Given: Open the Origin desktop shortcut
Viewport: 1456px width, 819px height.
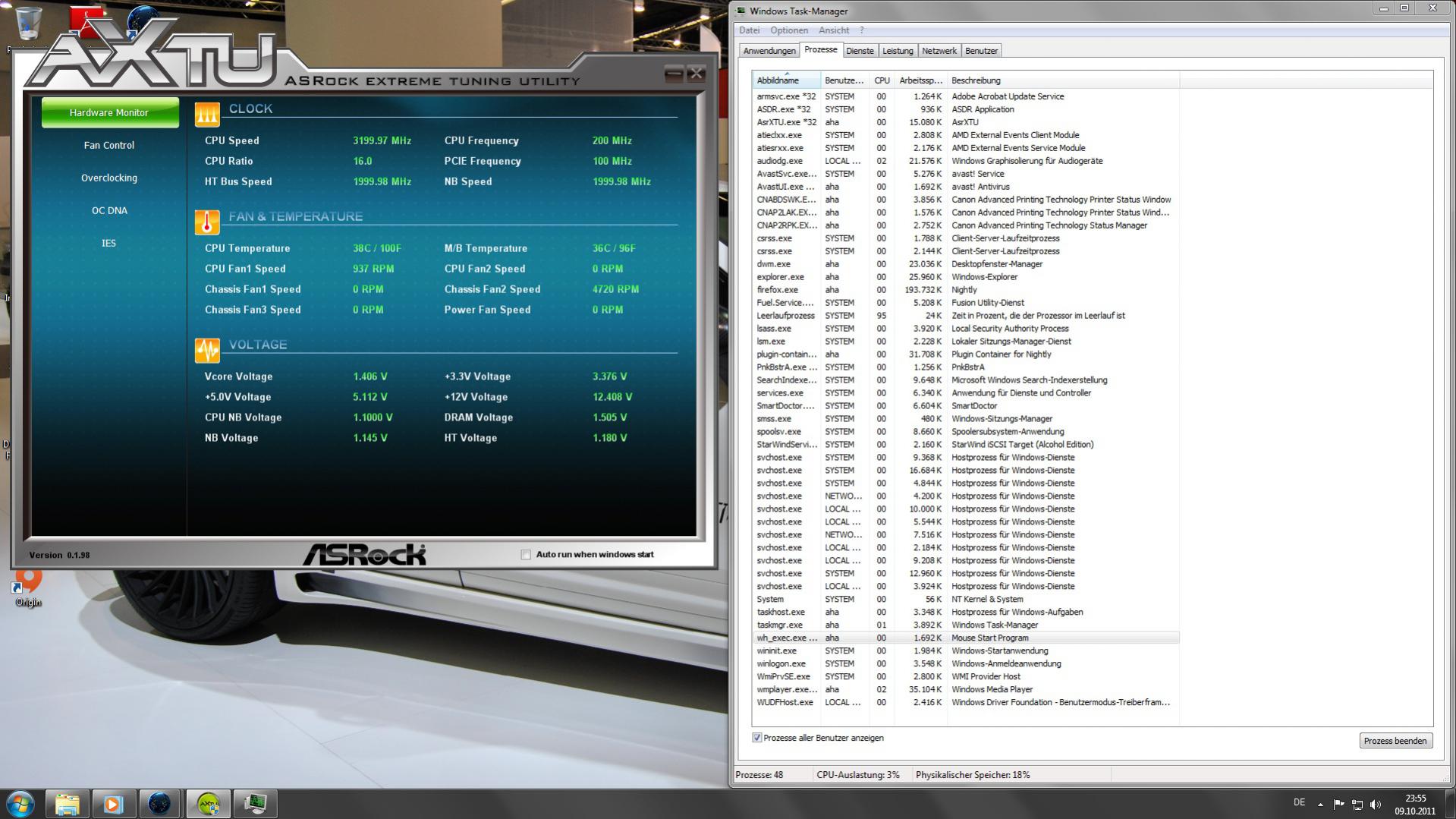Looking at the screenshot, I should [28, 587].
